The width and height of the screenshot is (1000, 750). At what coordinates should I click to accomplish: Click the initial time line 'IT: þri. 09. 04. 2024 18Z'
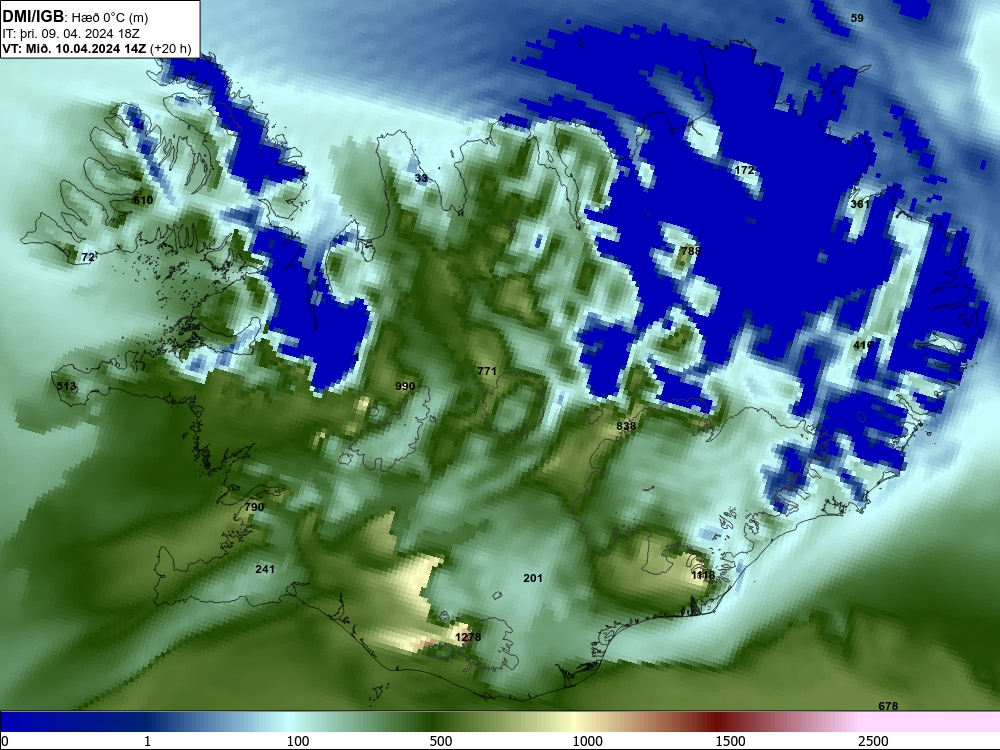(x=71, y=33)
